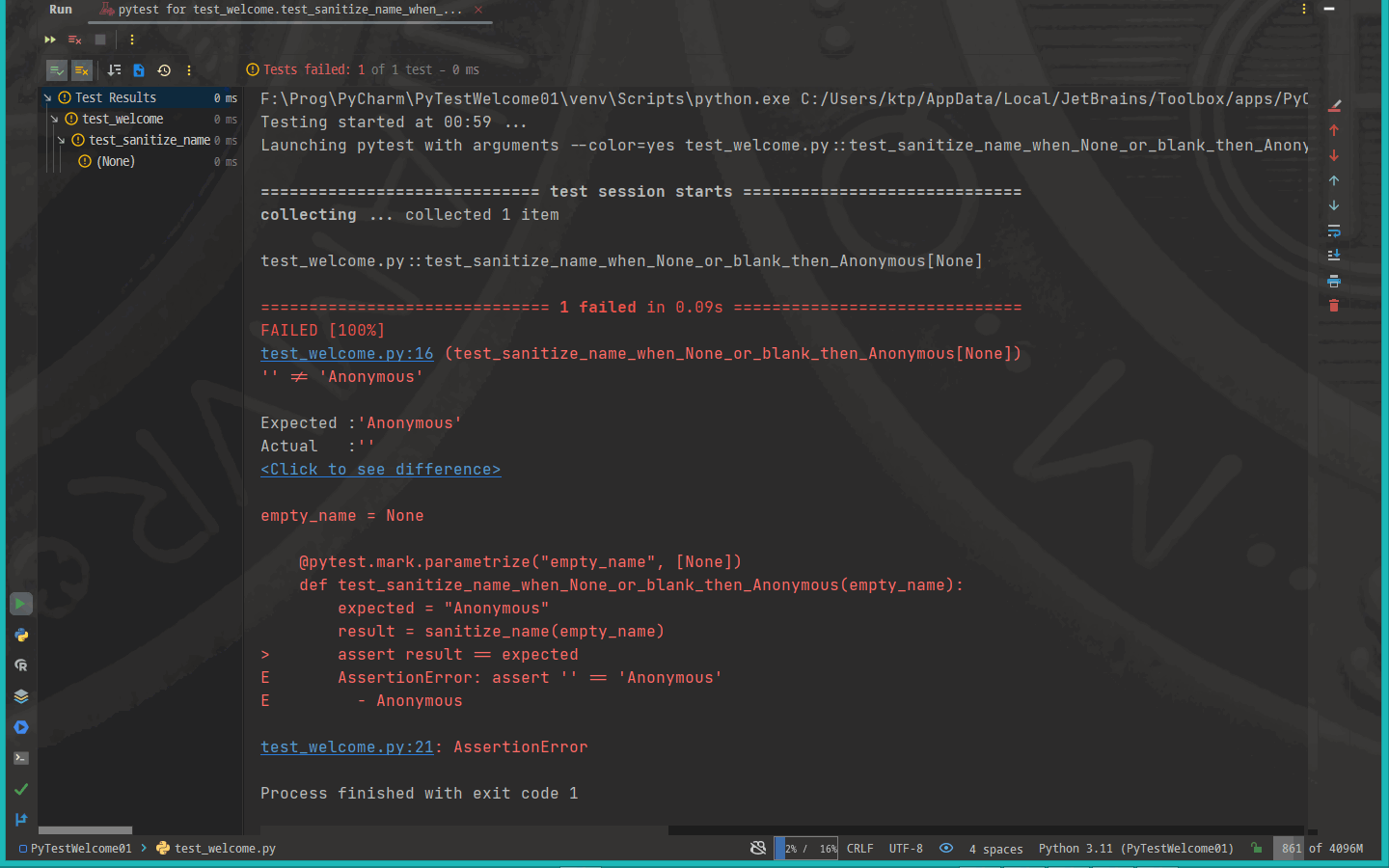Screen dimensions: 1389x868
Task: Open the Git version control sidebar icon
Action: [x=21, y=820]
